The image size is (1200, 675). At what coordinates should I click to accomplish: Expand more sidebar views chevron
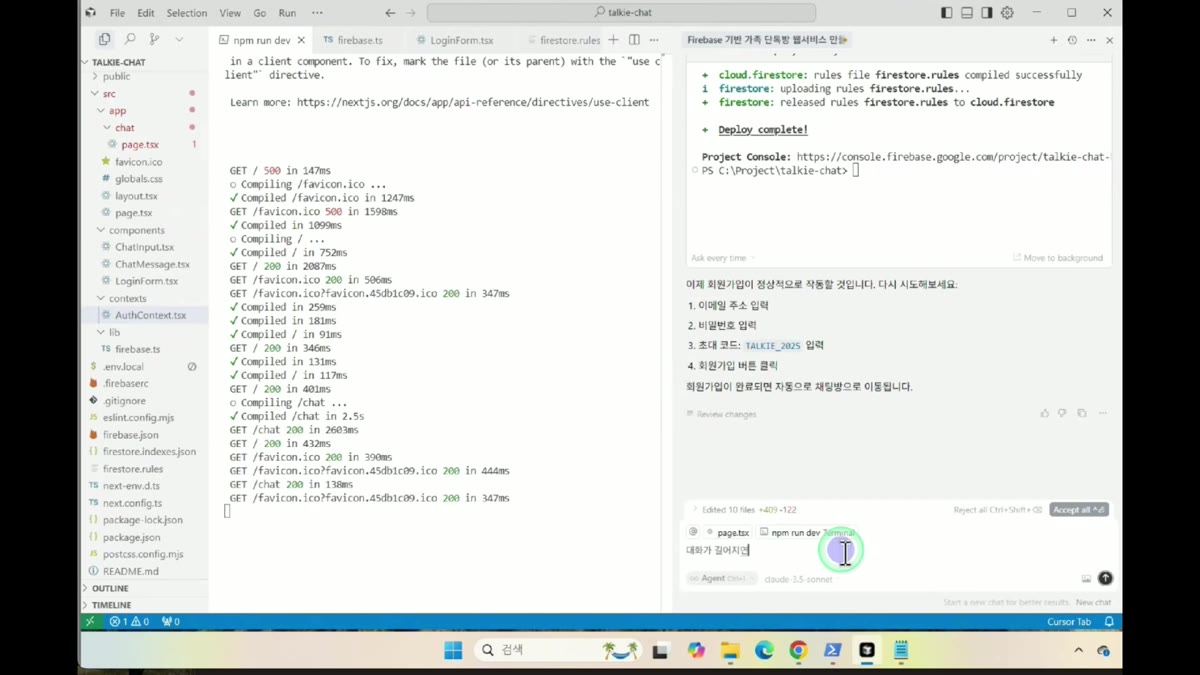pyautogui.click(x=179, y=39)
